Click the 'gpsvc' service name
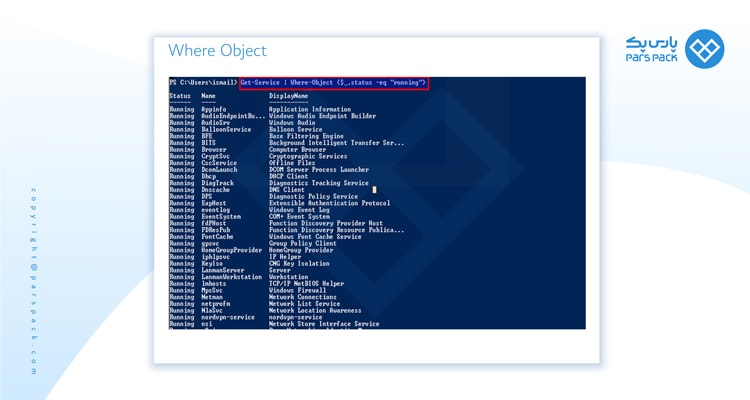Screen dimensions: 750x400 210,243
